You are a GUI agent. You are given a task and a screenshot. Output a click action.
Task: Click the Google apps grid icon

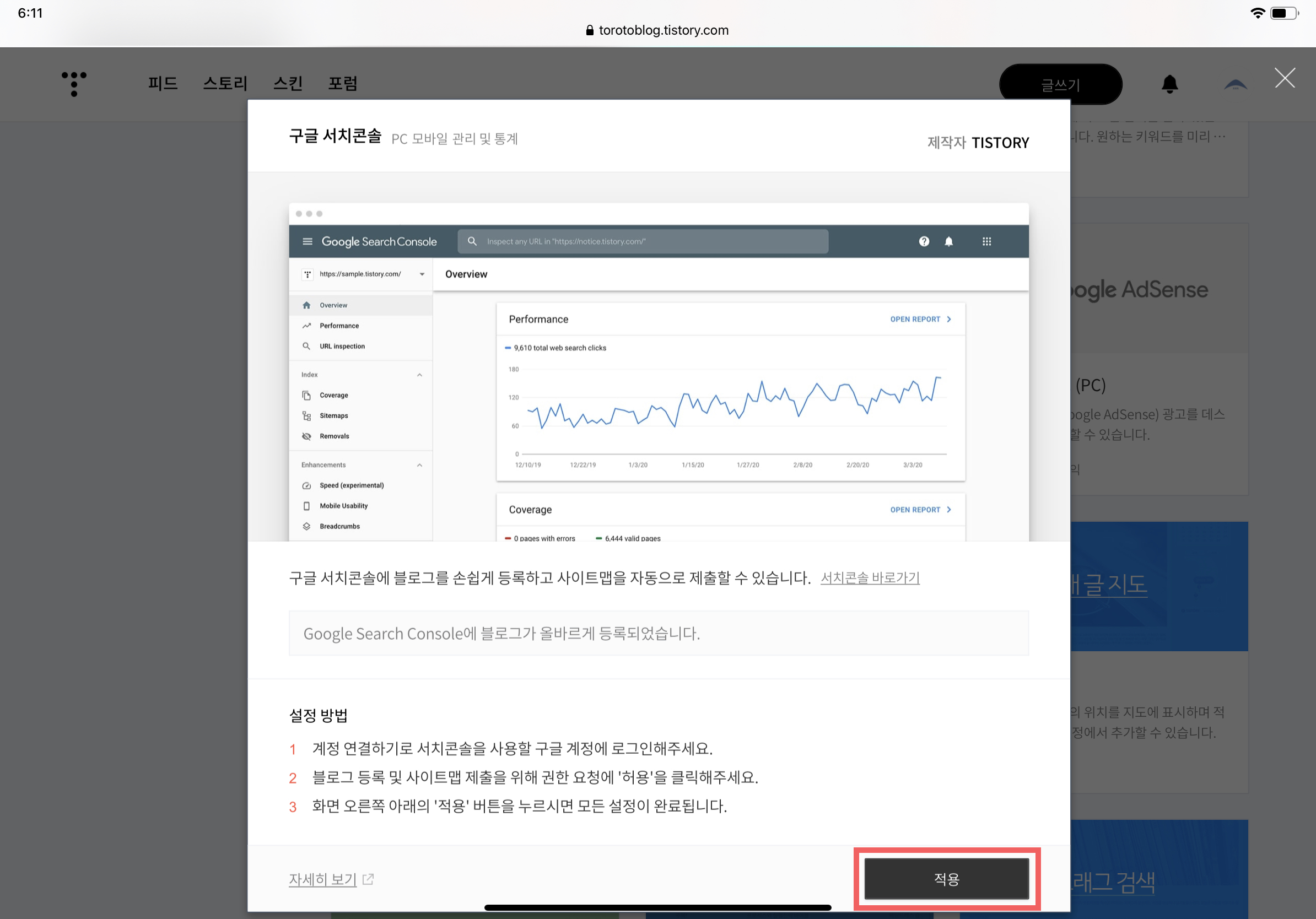click(x=986, y=241)
